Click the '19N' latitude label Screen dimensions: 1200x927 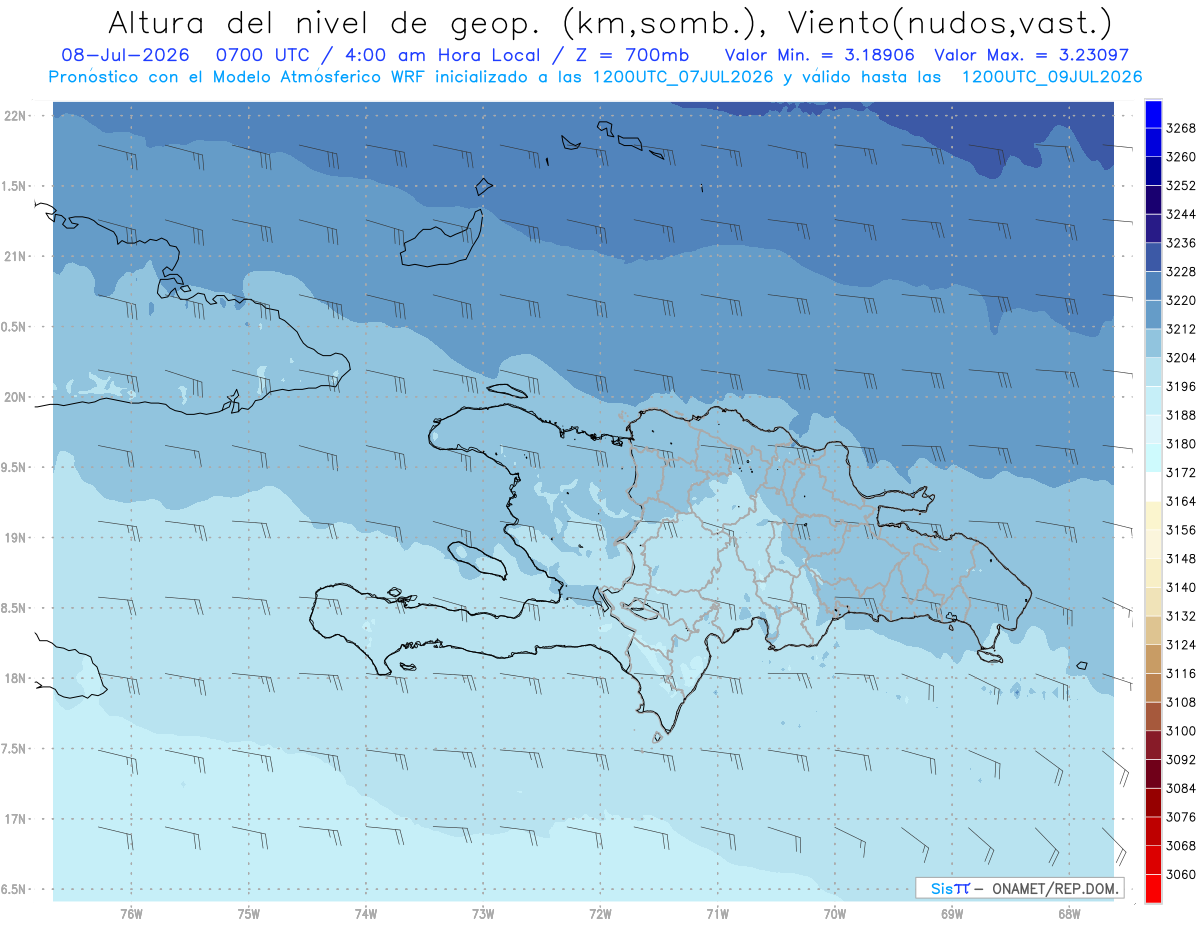pyautogui.click(x=16, y=538)
